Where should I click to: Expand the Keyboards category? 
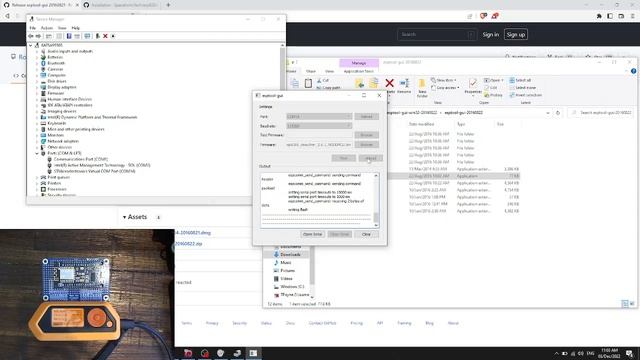[37, 123]
